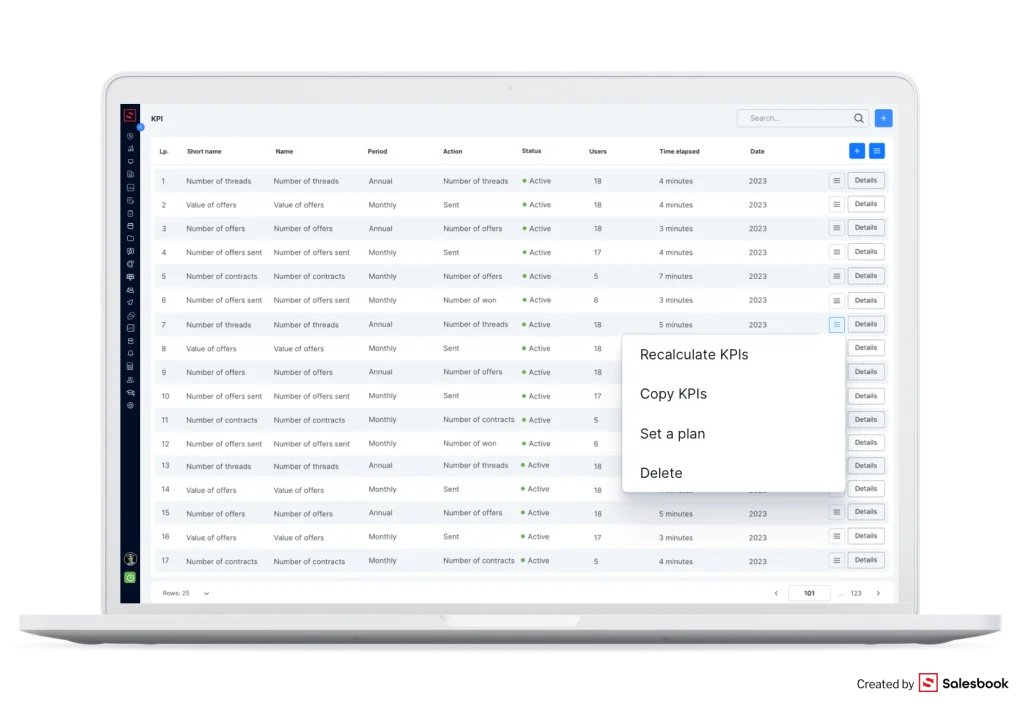Open Details for row 10

[x=866, y=396]
